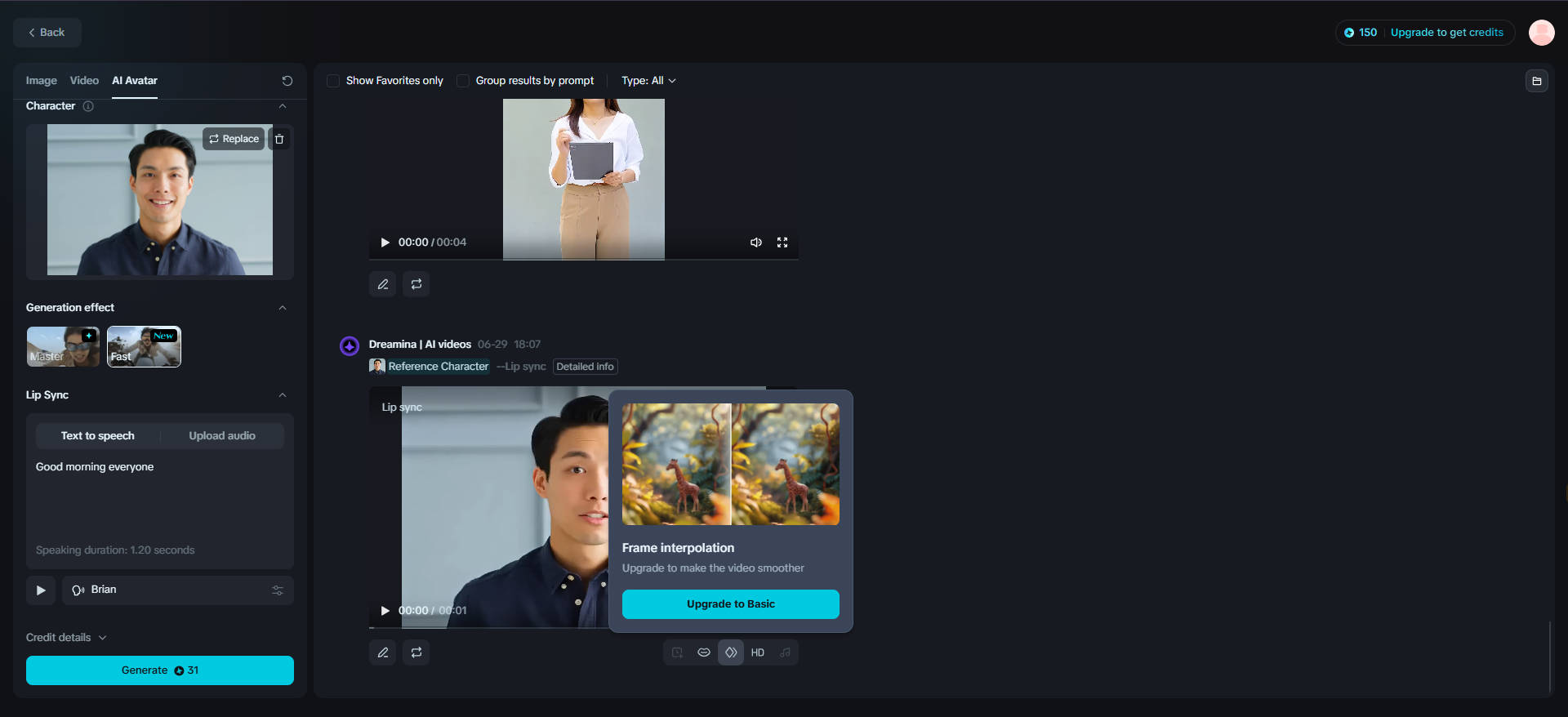1568x717 pixels.
Task: Click the regenerate icon under the woman video
Action: [416, 284]
